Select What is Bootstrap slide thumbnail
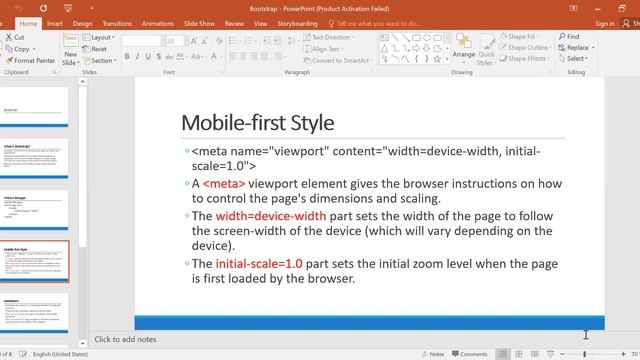 (x=34, y=159)
